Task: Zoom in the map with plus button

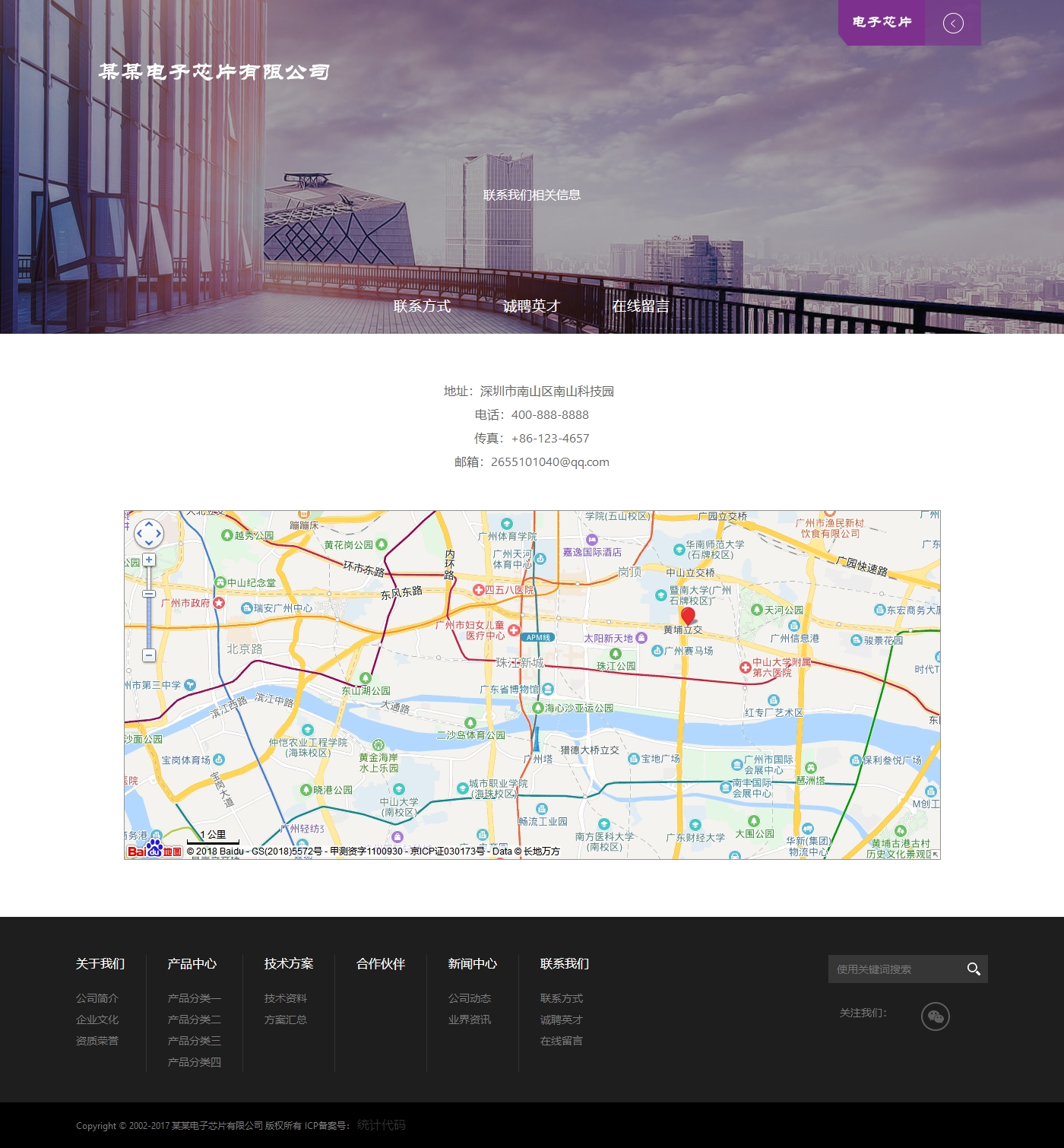Action: tap(149, 560)
